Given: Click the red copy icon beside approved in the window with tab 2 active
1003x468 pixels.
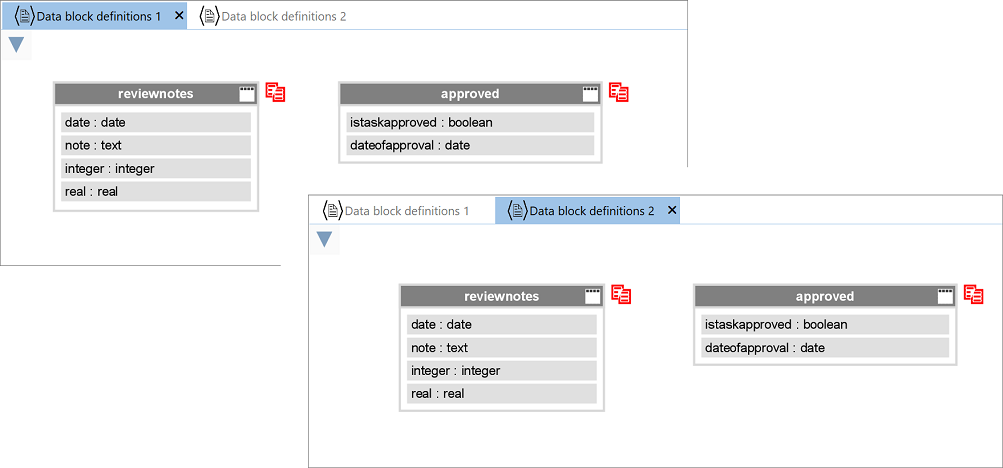Looking at the screenshot, I should coord(973,294).
